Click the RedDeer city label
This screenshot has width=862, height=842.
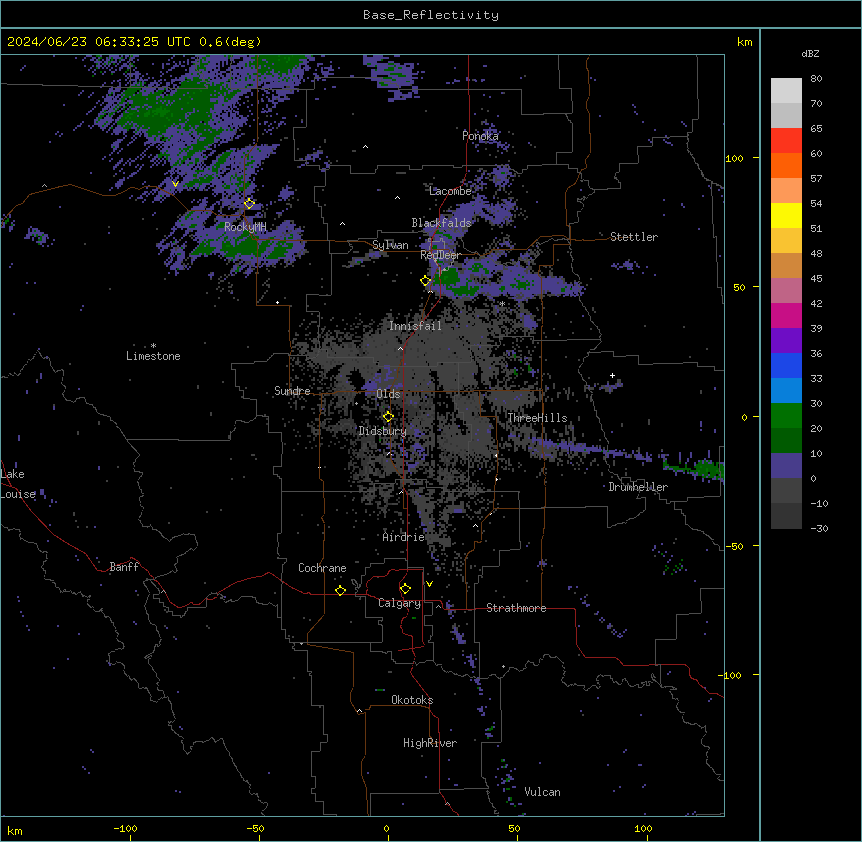coord(441,256)
